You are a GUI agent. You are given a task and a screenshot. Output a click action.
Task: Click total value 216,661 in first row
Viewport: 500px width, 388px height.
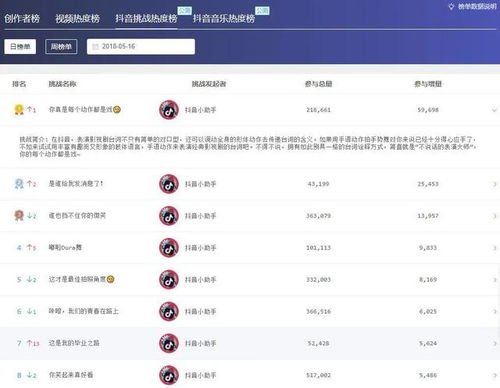(318, 110)
